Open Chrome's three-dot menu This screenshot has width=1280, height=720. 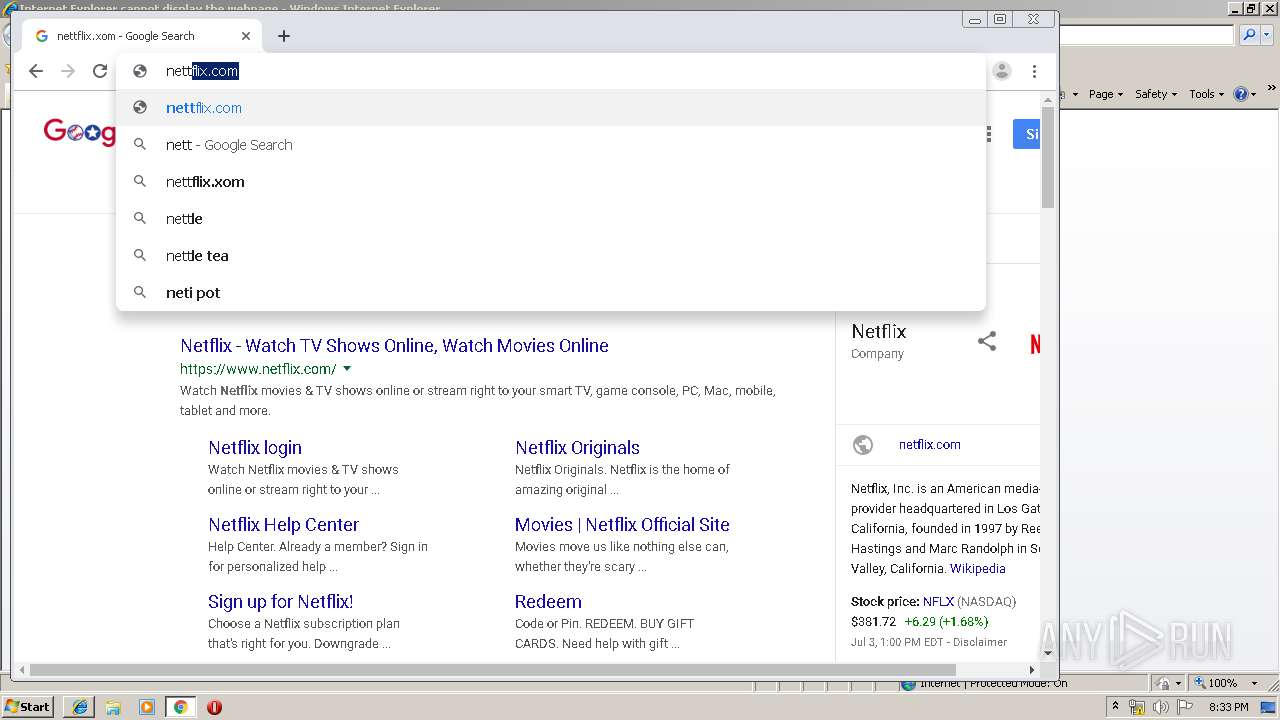coord(1034,71)
